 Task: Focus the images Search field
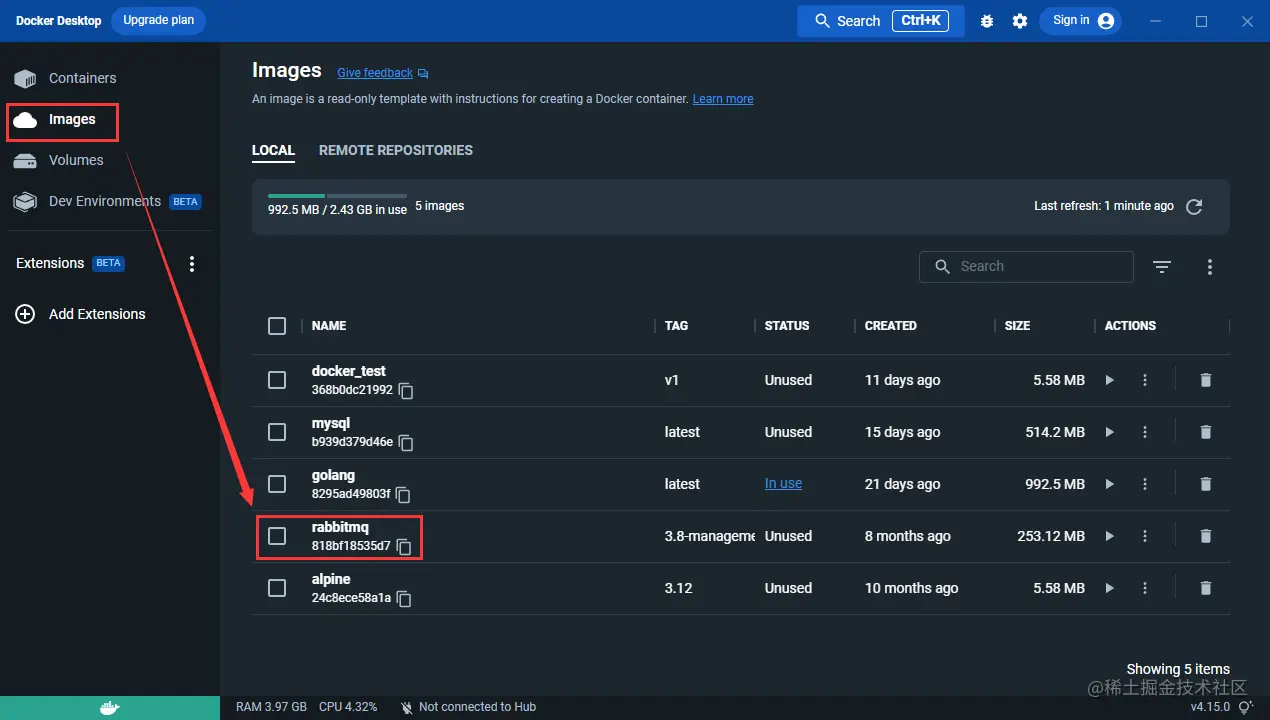point(1026,267)
